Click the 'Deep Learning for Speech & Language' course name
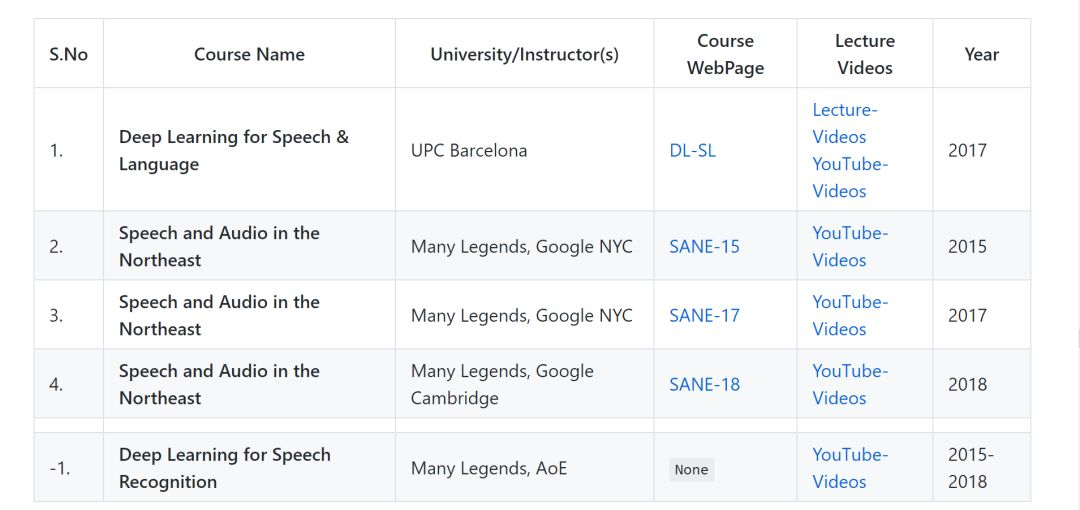The image size is (1080, 510). tap(233, 151)
